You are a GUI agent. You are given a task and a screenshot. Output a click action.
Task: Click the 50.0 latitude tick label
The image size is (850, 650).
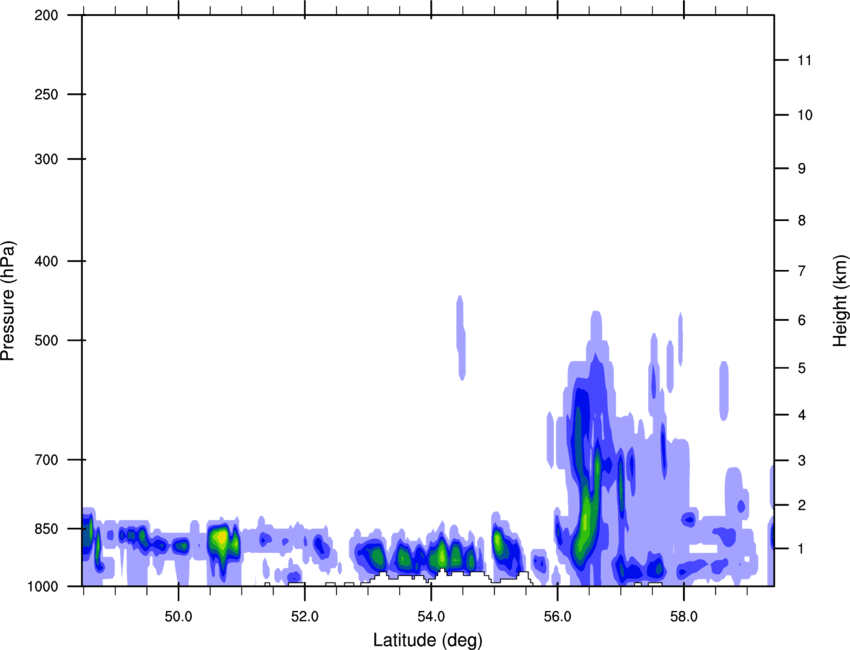tap(178, 617)
